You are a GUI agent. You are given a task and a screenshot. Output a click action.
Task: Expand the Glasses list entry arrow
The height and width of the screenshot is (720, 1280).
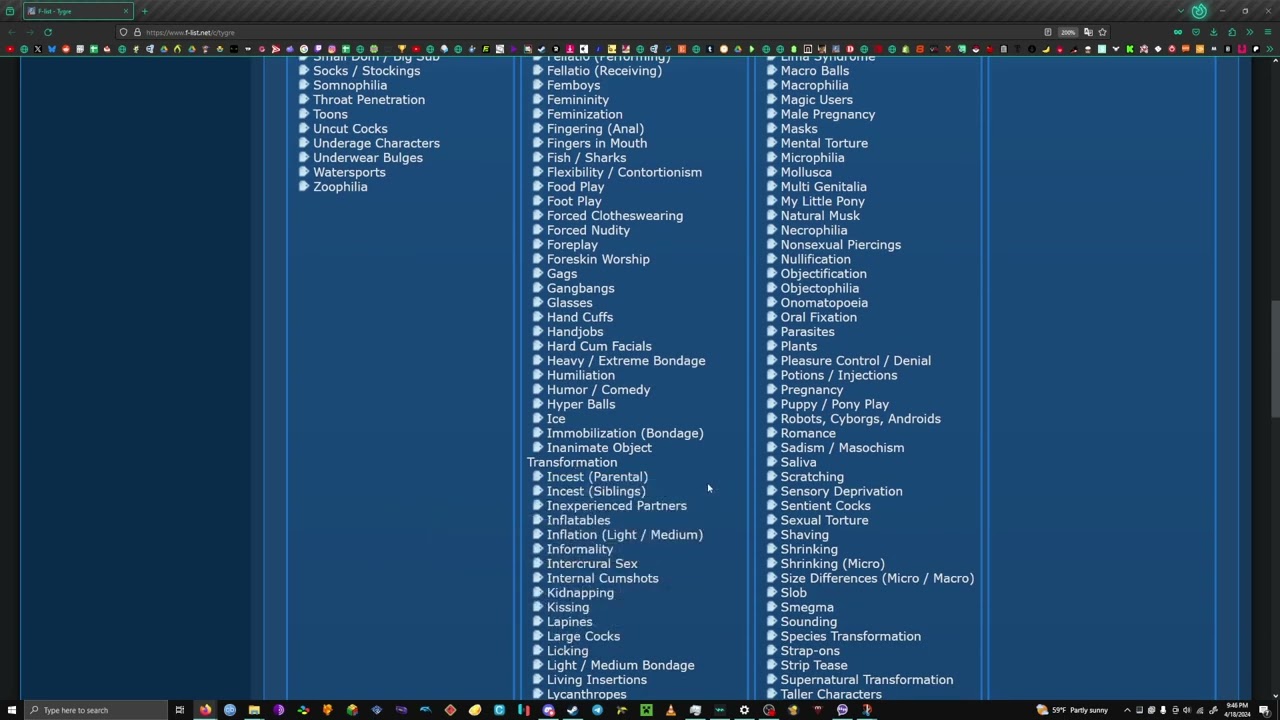pos(537,302)
